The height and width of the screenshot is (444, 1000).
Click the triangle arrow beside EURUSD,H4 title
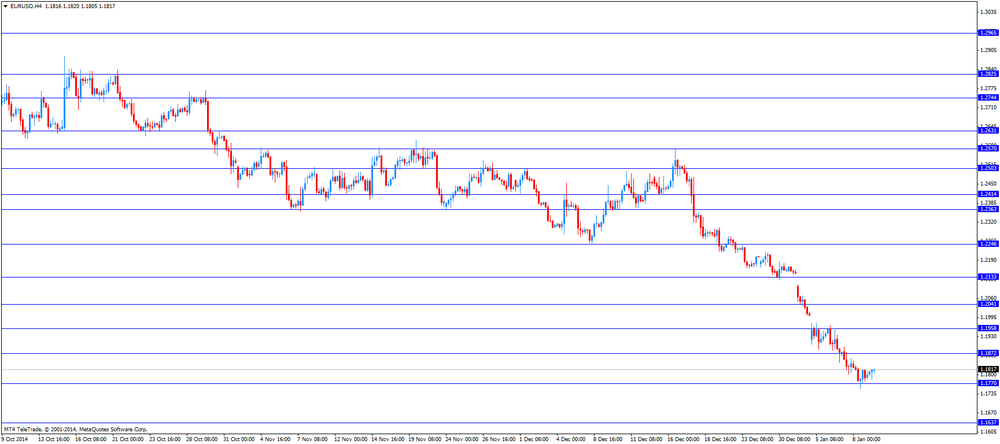point(6,5)
